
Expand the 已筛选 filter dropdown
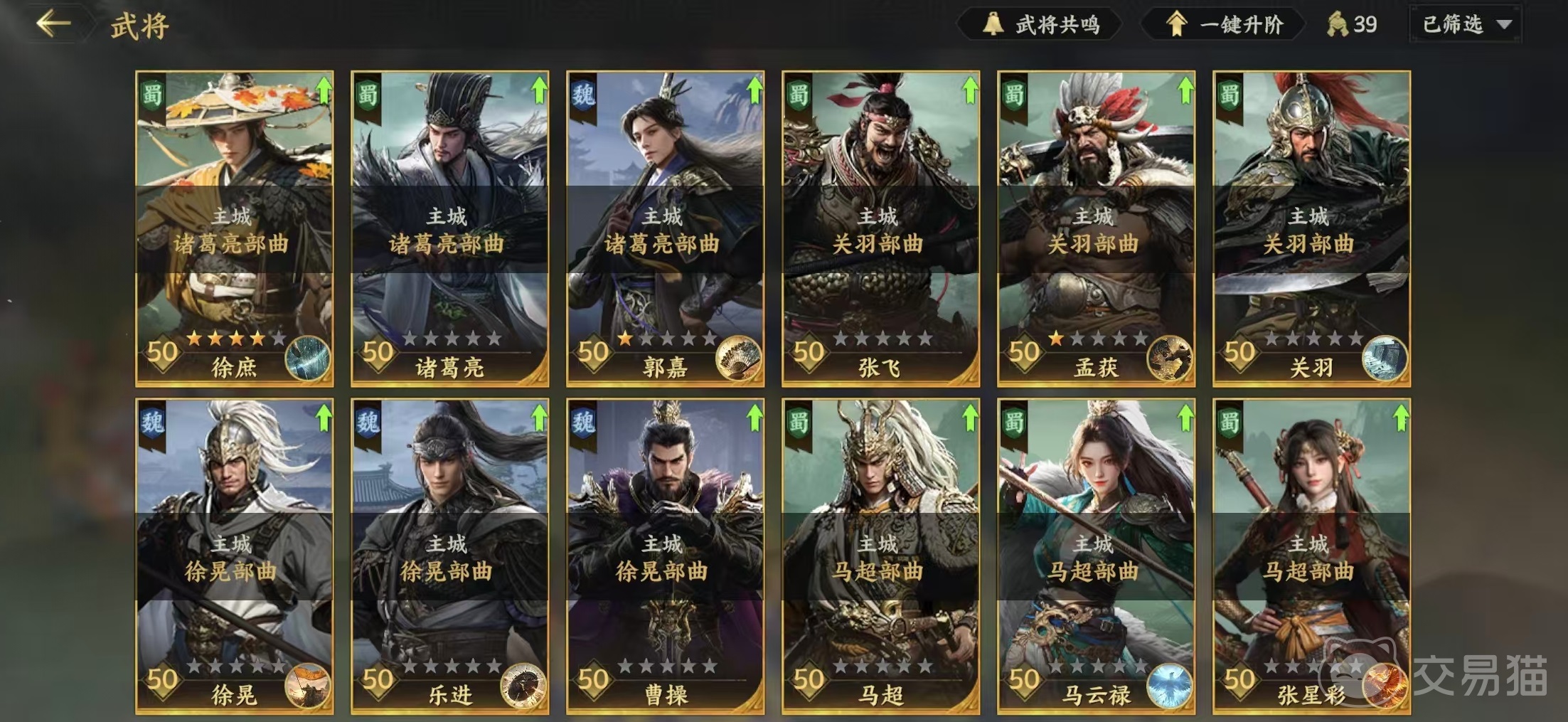1466,25
